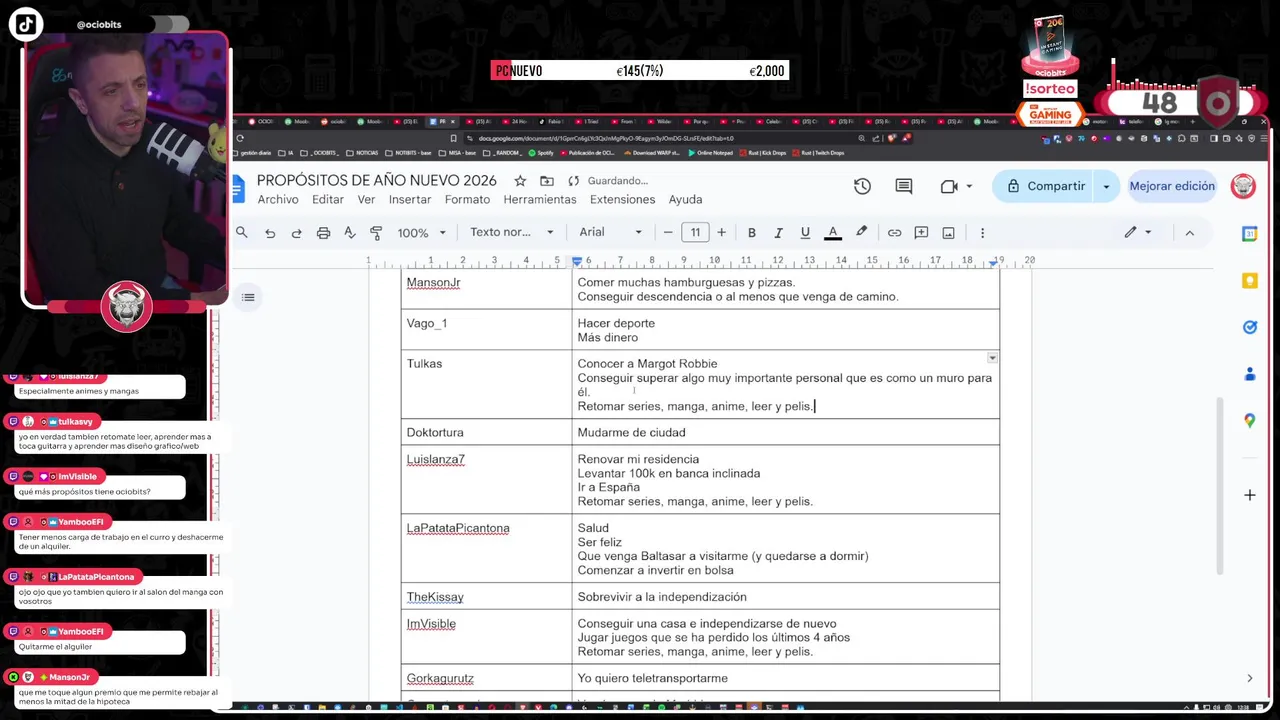Open Contacts side panel

[x=1249, y=374]
